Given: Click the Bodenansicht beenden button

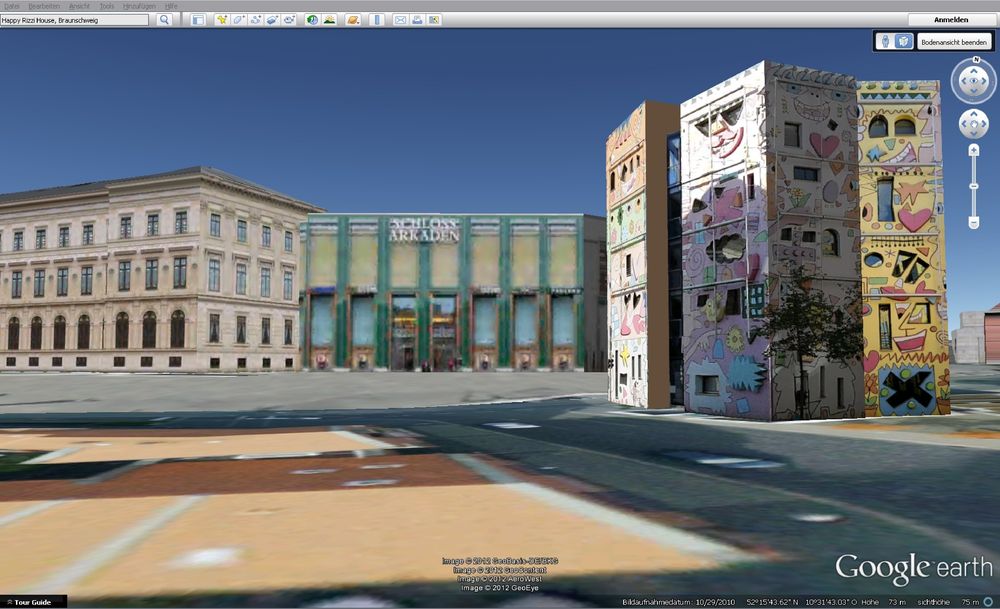Looking at the screenshot, I should [x=954, y=41].
